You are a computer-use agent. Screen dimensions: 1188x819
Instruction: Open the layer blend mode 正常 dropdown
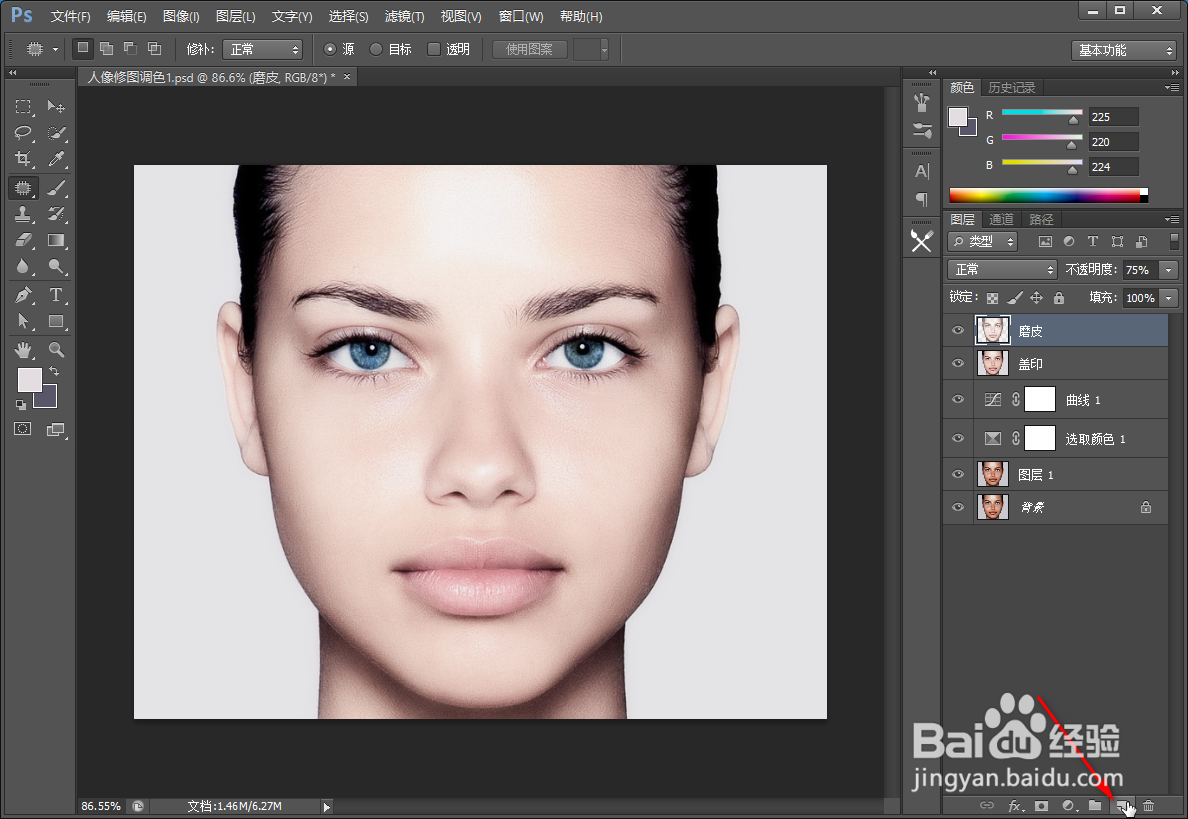pos(1002,270)
